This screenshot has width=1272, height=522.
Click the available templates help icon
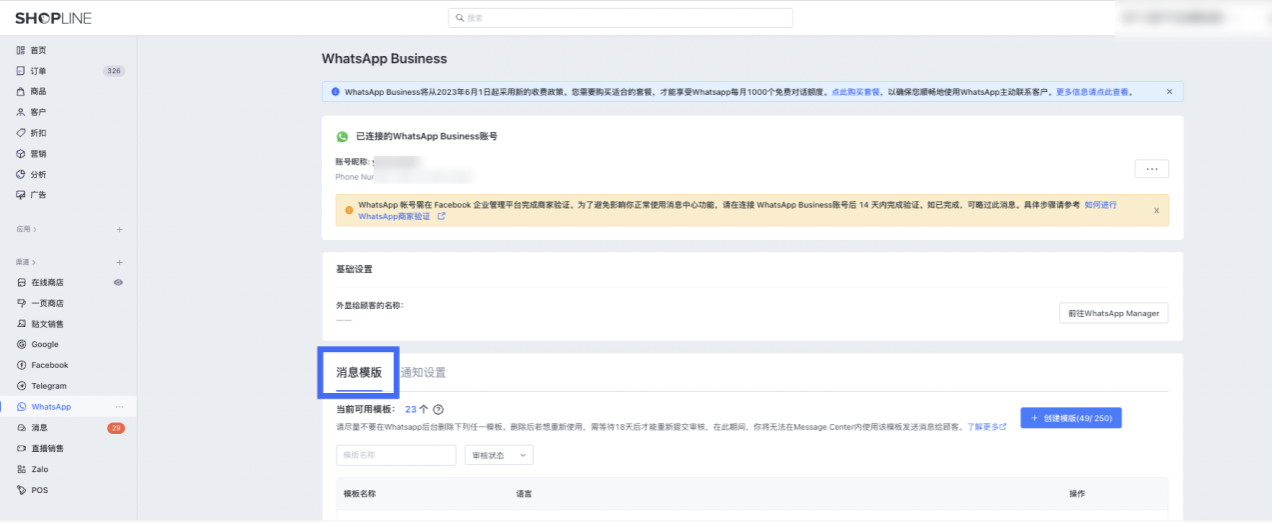coord(438,409)
